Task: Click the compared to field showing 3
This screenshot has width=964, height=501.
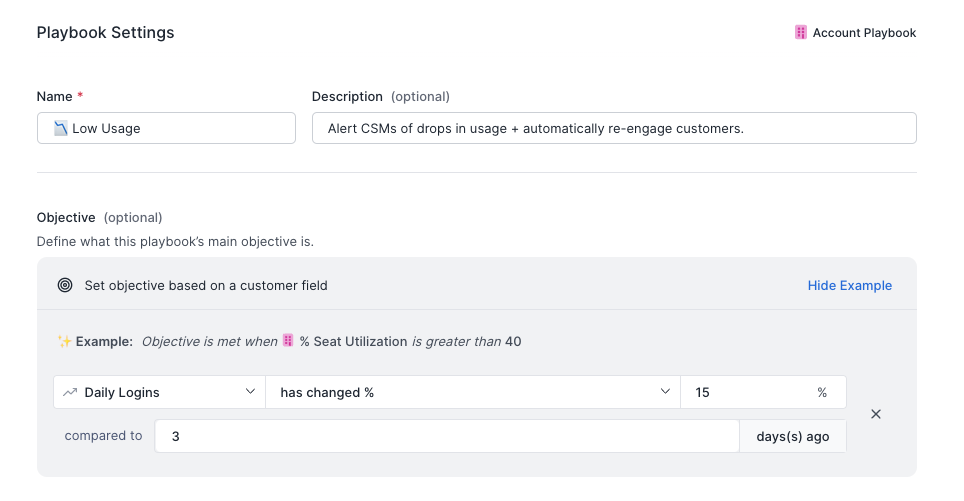Action: 446,436
